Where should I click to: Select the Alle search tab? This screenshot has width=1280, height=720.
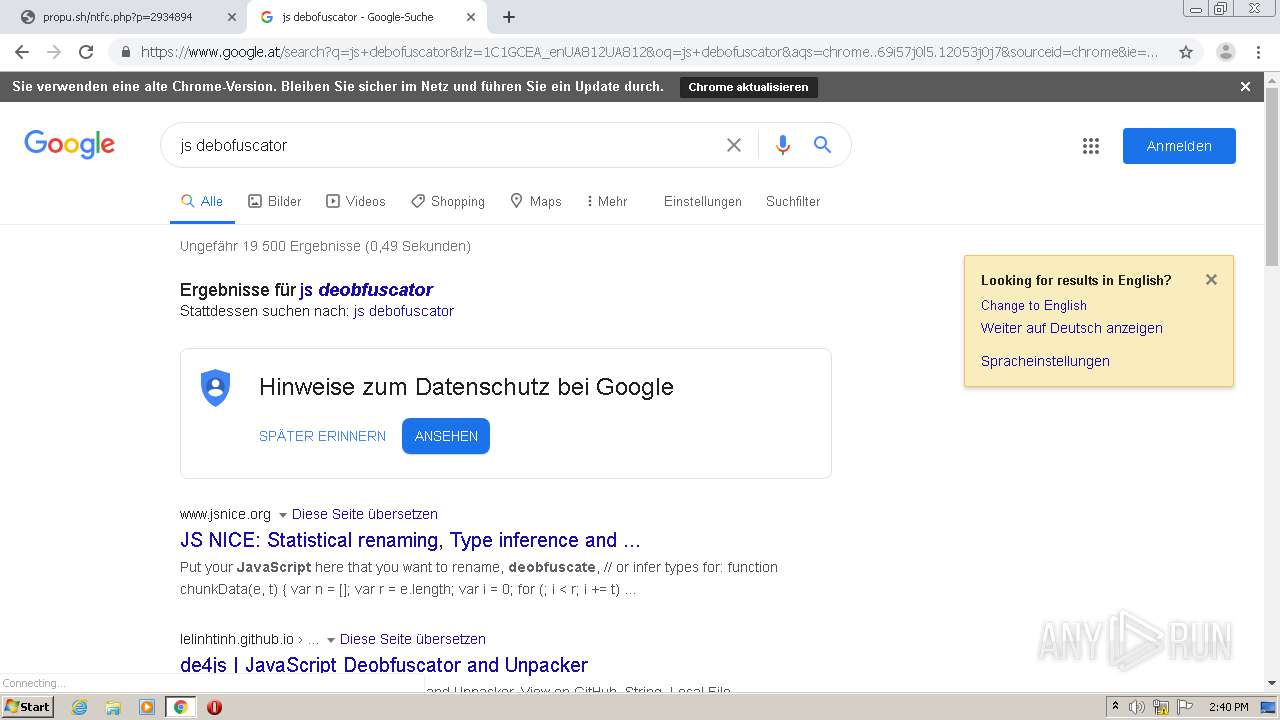pos(202,201)
